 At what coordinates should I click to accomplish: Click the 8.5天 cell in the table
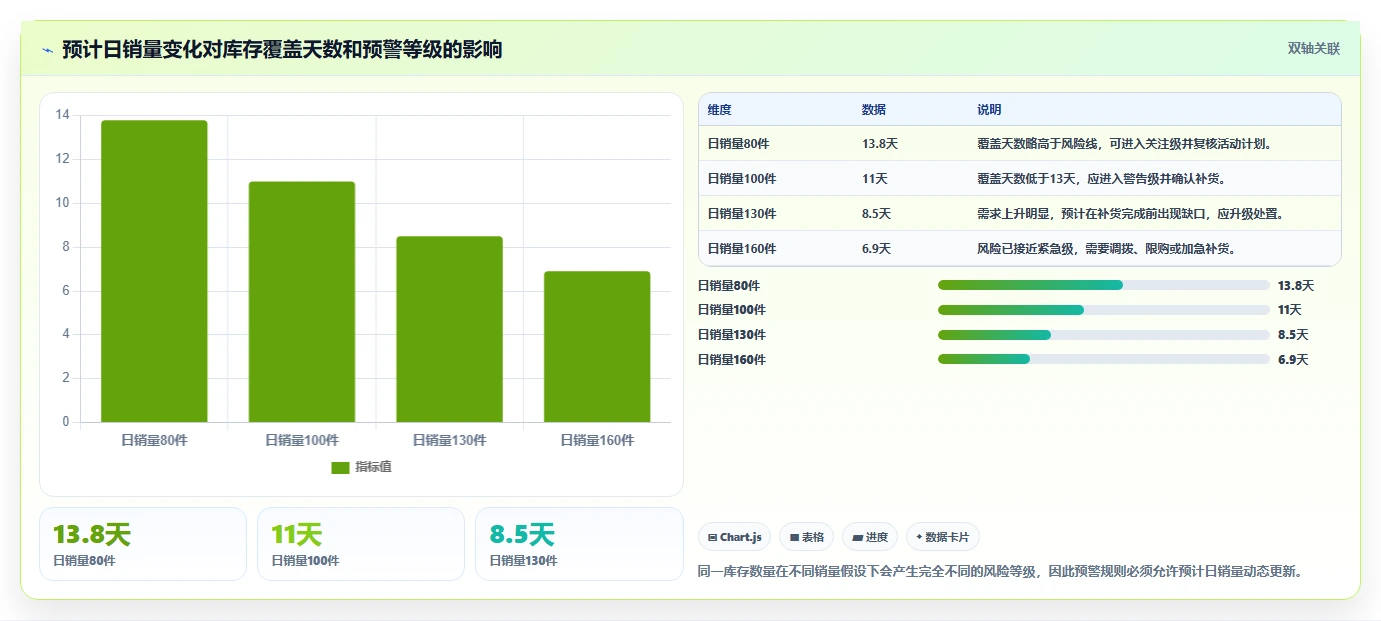[x=876, y=214]
